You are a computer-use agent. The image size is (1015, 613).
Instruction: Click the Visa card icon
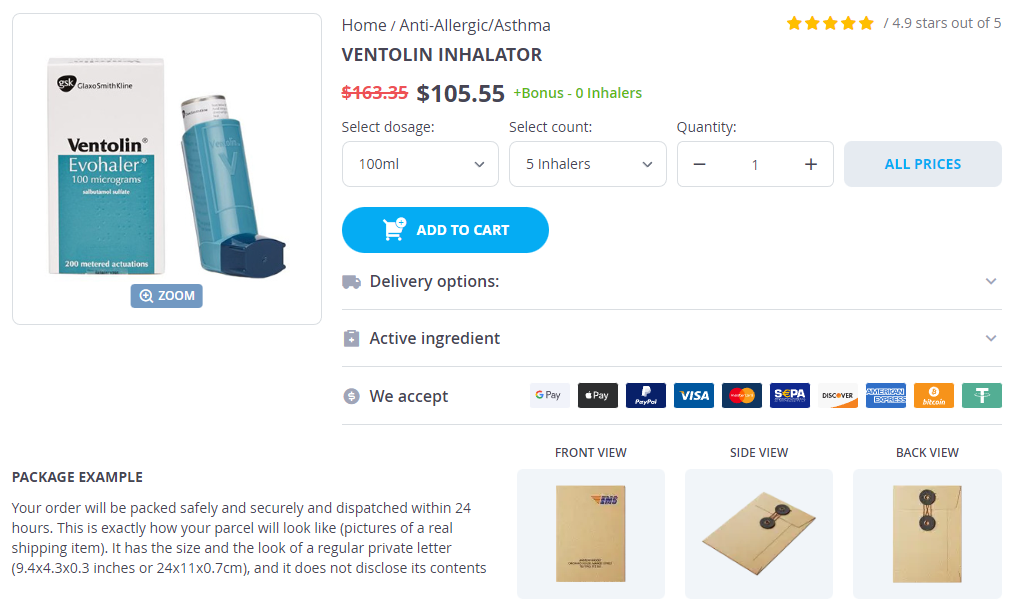[693, 396]
